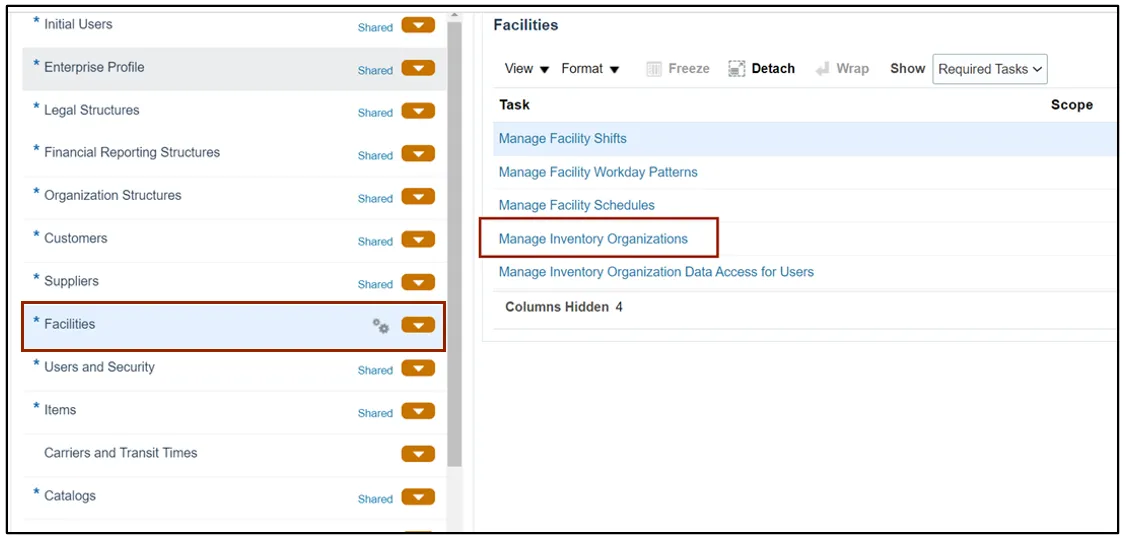
Task: Open Manage Facility Schedules link
Action: (577, 205)
